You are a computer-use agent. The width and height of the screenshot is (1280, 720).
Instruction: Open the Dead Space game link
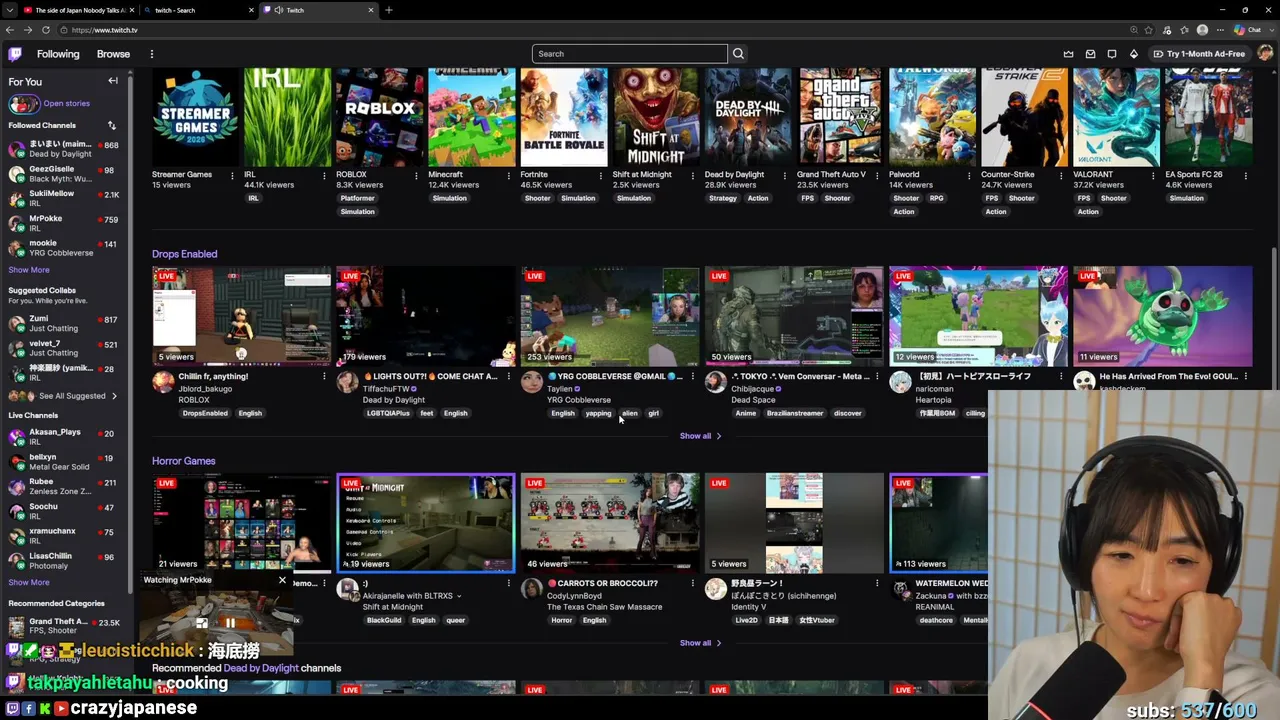pyautogui.click(x=753, y=400)
